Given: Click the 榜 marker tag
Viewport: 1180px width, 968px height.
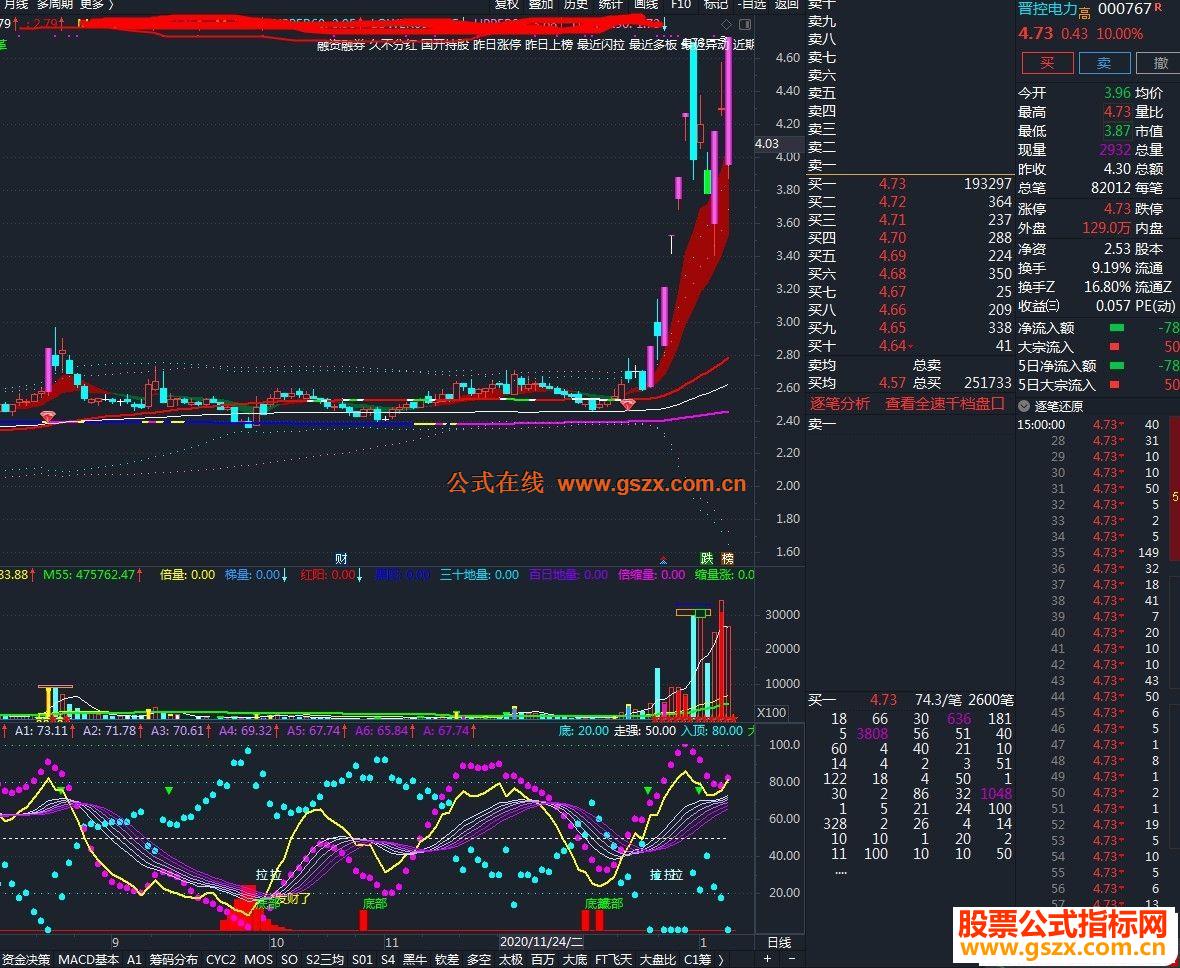Looking at the screenshot, I should click(727, 559).
